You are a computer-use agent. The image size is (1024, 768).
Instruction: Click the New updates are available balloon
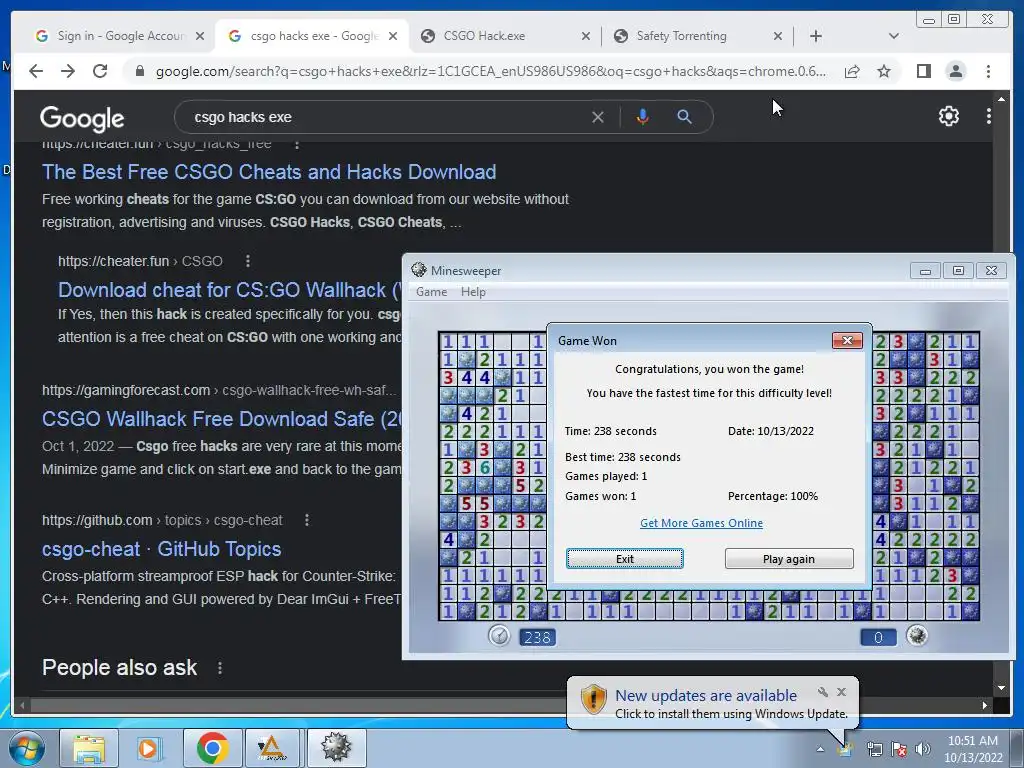[712, 703]
